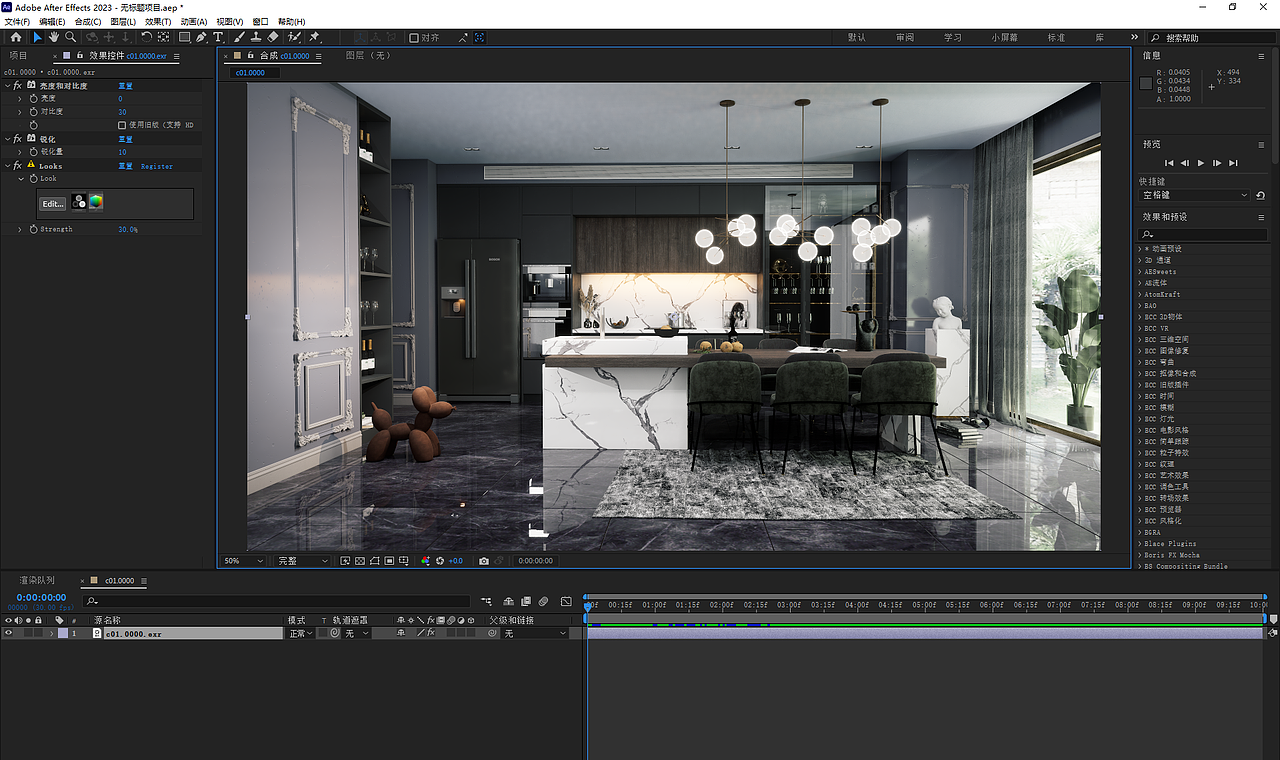Open the composition mini-flowchart icon

tap(486, 601)
